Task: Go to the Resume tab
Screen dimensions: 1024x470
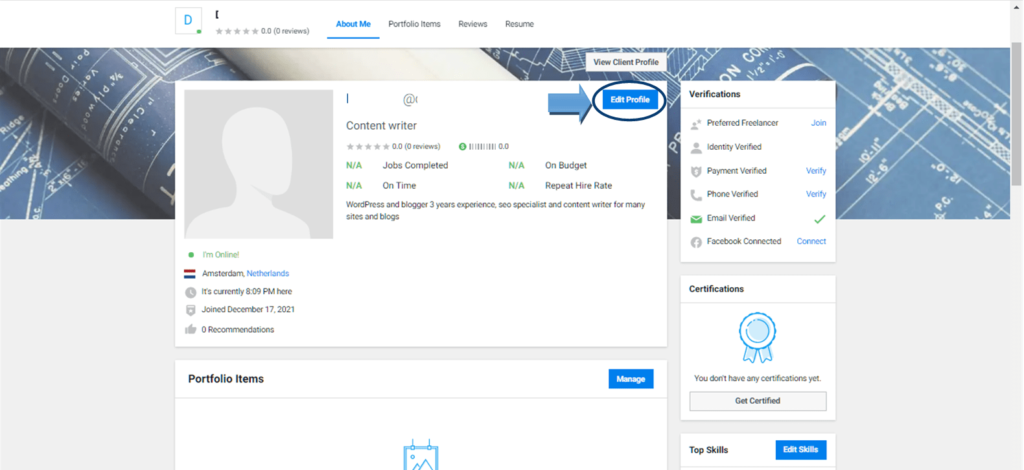Action: (x=519, y=24)
